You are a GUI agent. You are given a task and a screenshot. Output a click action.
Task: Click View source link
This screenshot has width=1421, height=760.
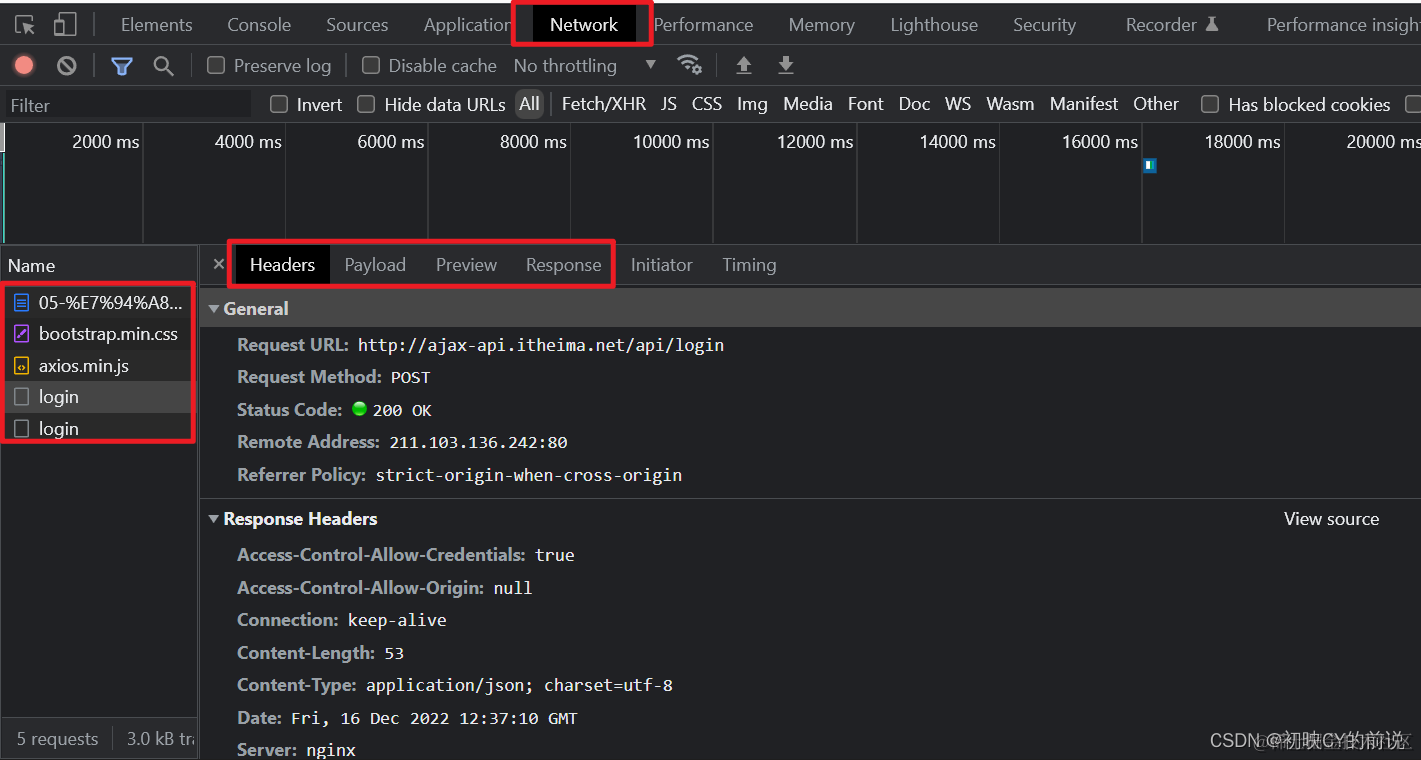1331,519
